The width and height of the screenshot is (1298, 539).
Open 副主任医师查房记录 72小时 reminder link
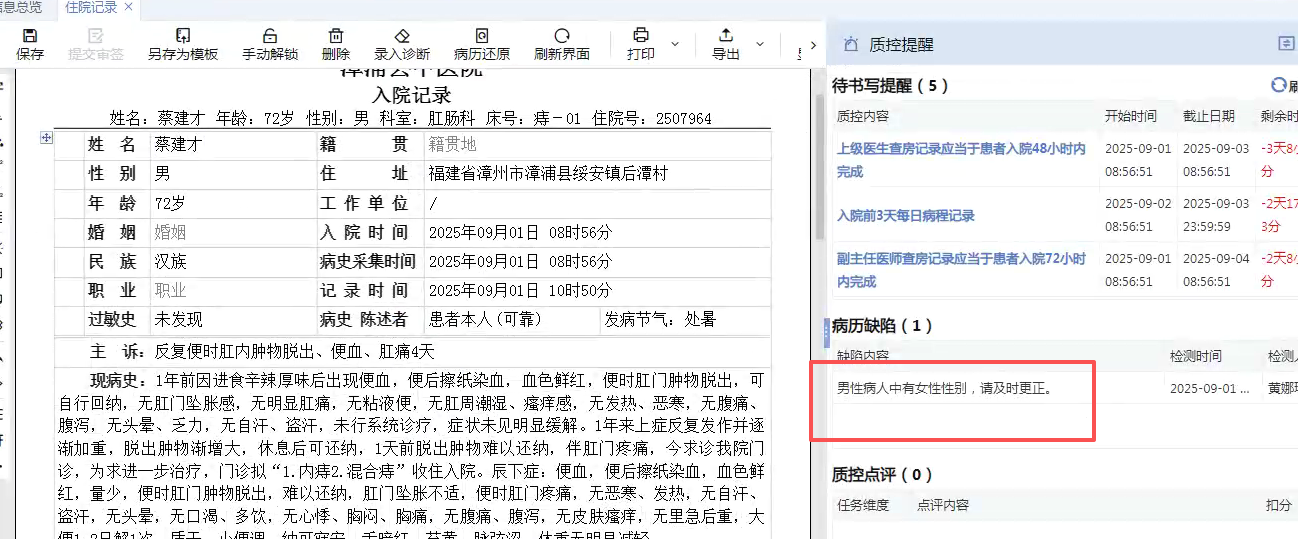click(961, 270)
